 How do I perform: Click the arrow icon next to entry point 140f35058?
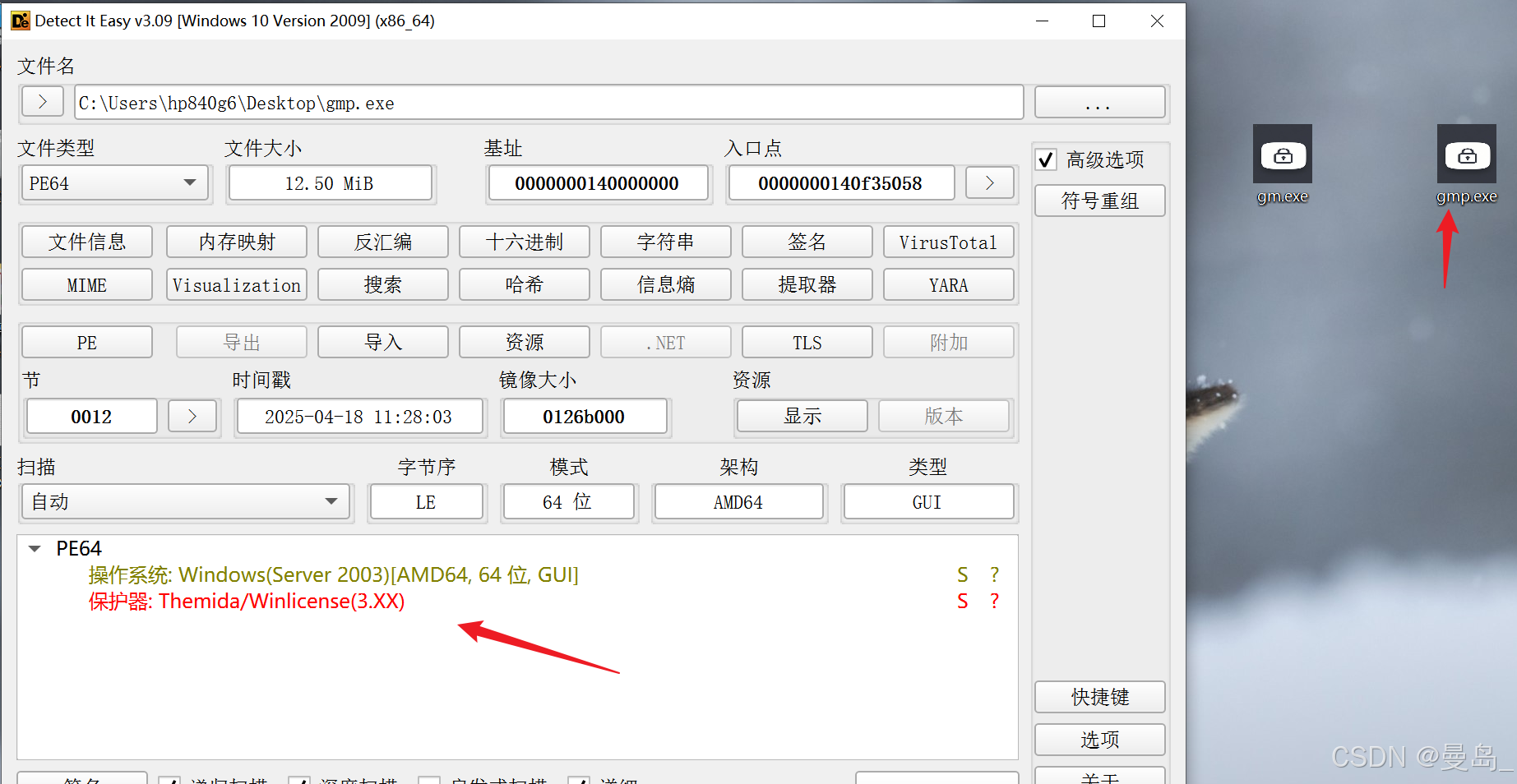coord(989,182)
